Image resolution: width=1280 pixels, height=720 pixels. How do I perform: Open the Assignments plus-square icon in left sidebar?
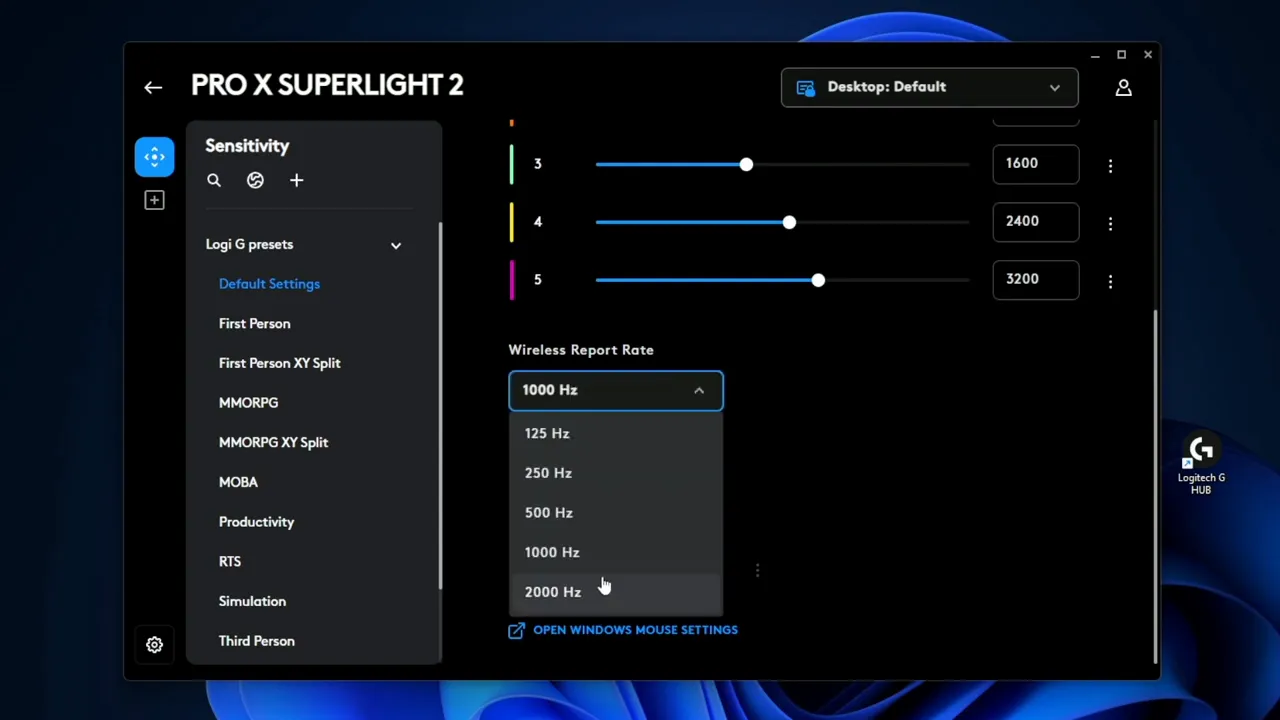[x=154, y=201]
